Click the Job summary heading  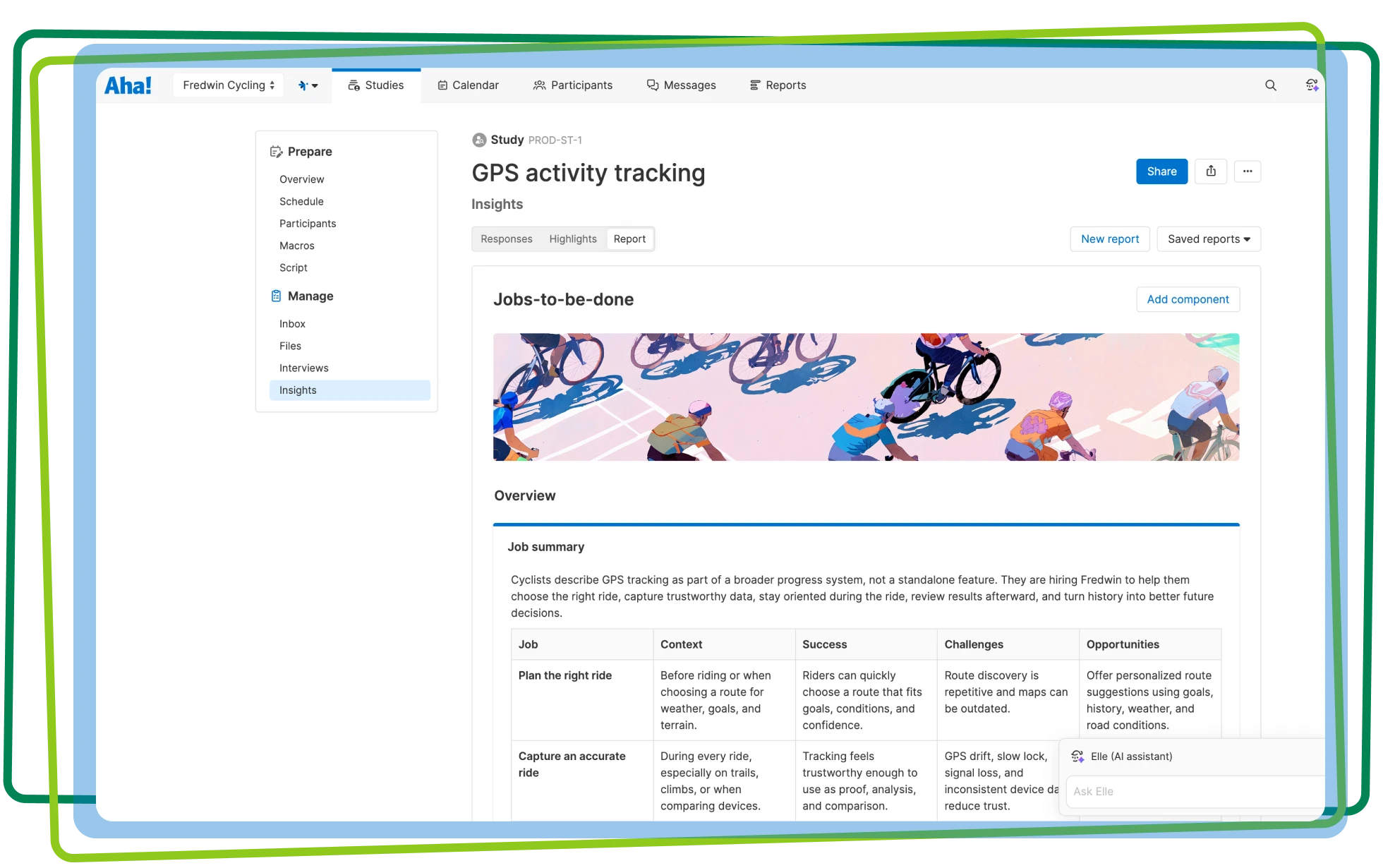(546, 547)
